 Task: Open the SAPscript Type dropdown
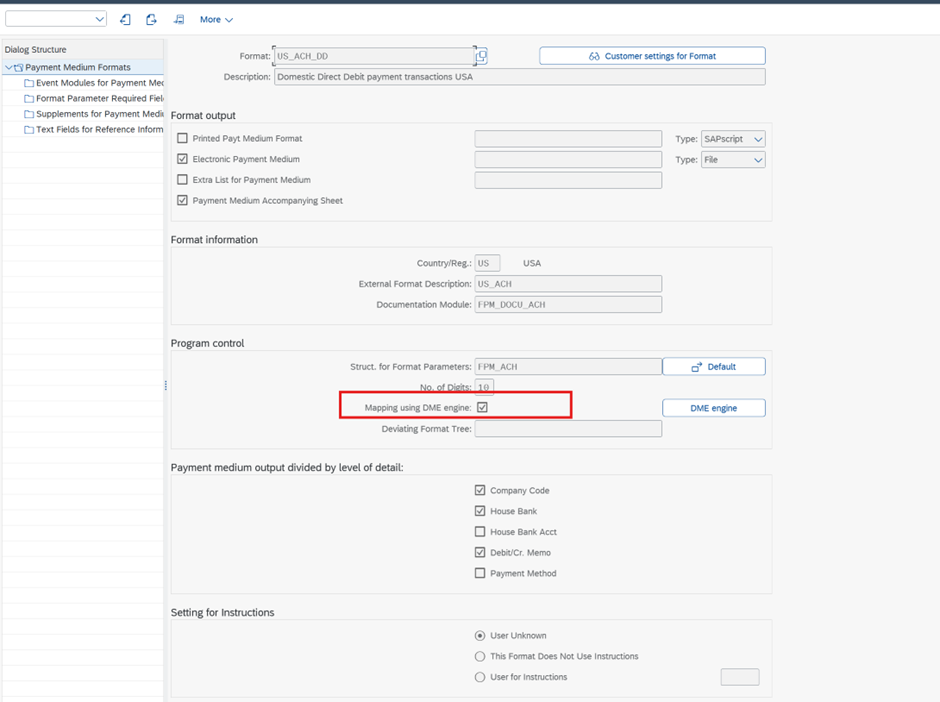[758, 139]
